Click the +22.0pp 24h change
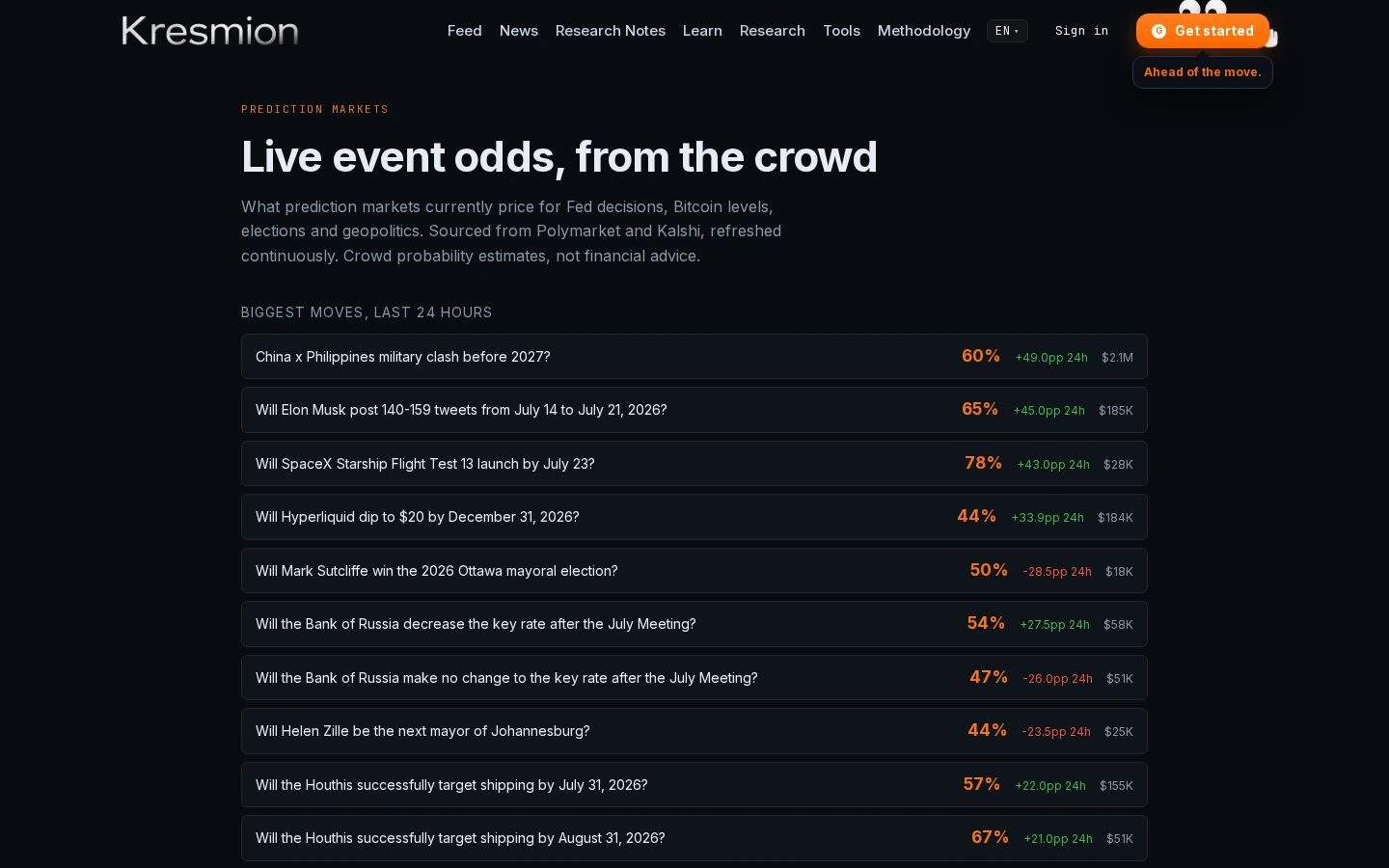 coord(1050,786)
